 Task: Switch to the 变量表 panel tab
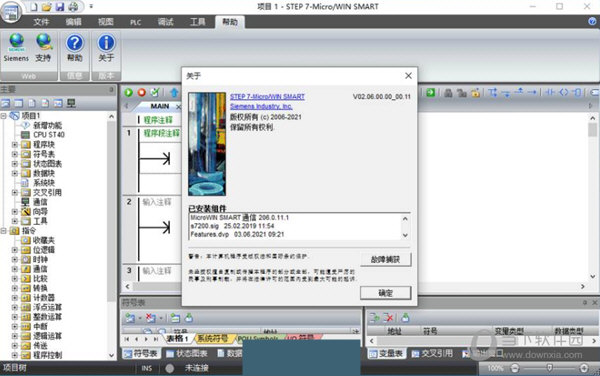(386, 354)
